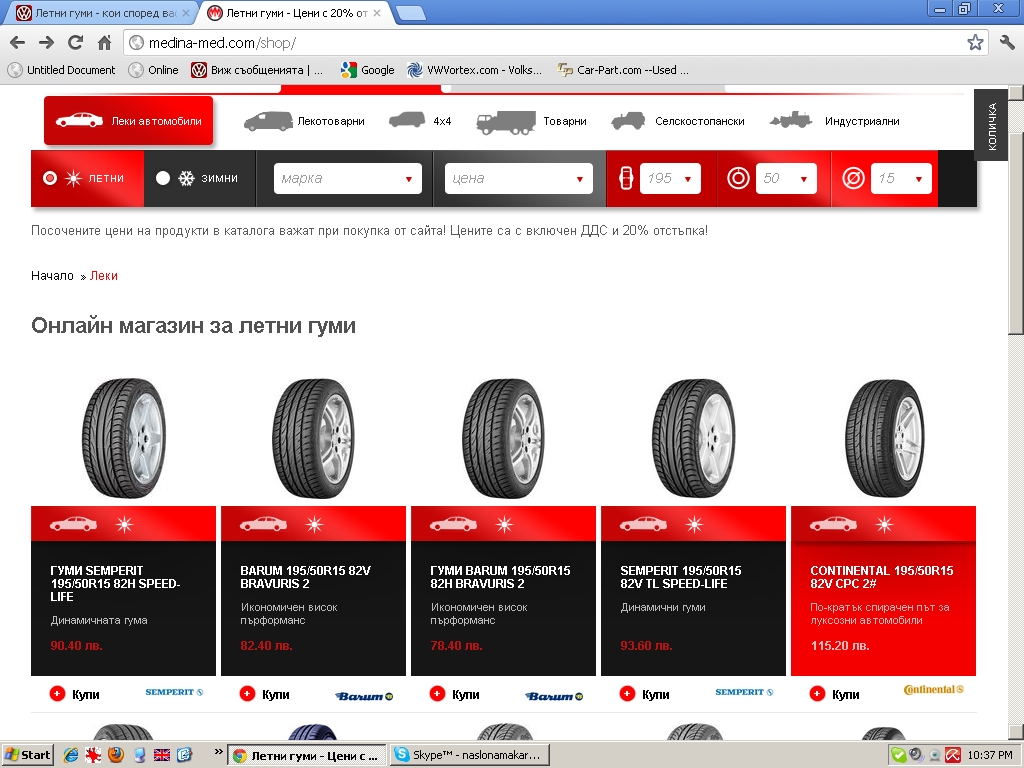Bookmark this page with the star icon
Image resolution: width=1024 pixels, height=768 pixels.
[x=975, y=42]
